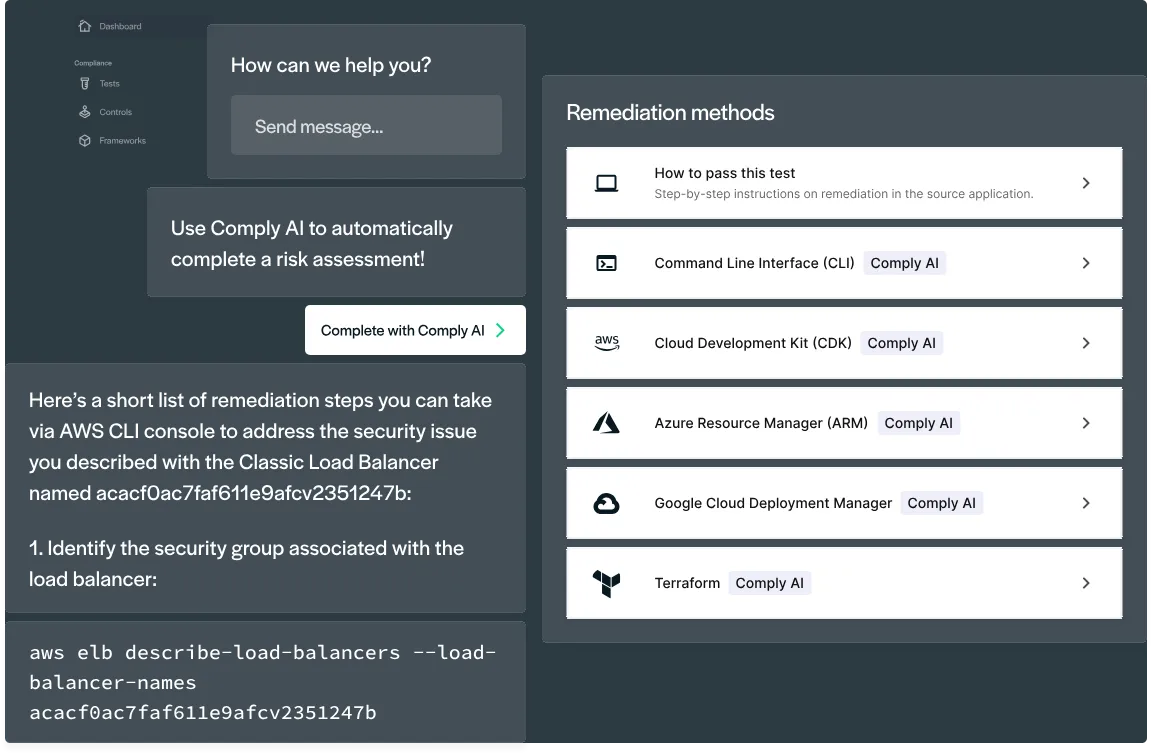Click the Controls icon in sidebar
The width and height of the screenshot is (1152, 755).
click(85, 112)
